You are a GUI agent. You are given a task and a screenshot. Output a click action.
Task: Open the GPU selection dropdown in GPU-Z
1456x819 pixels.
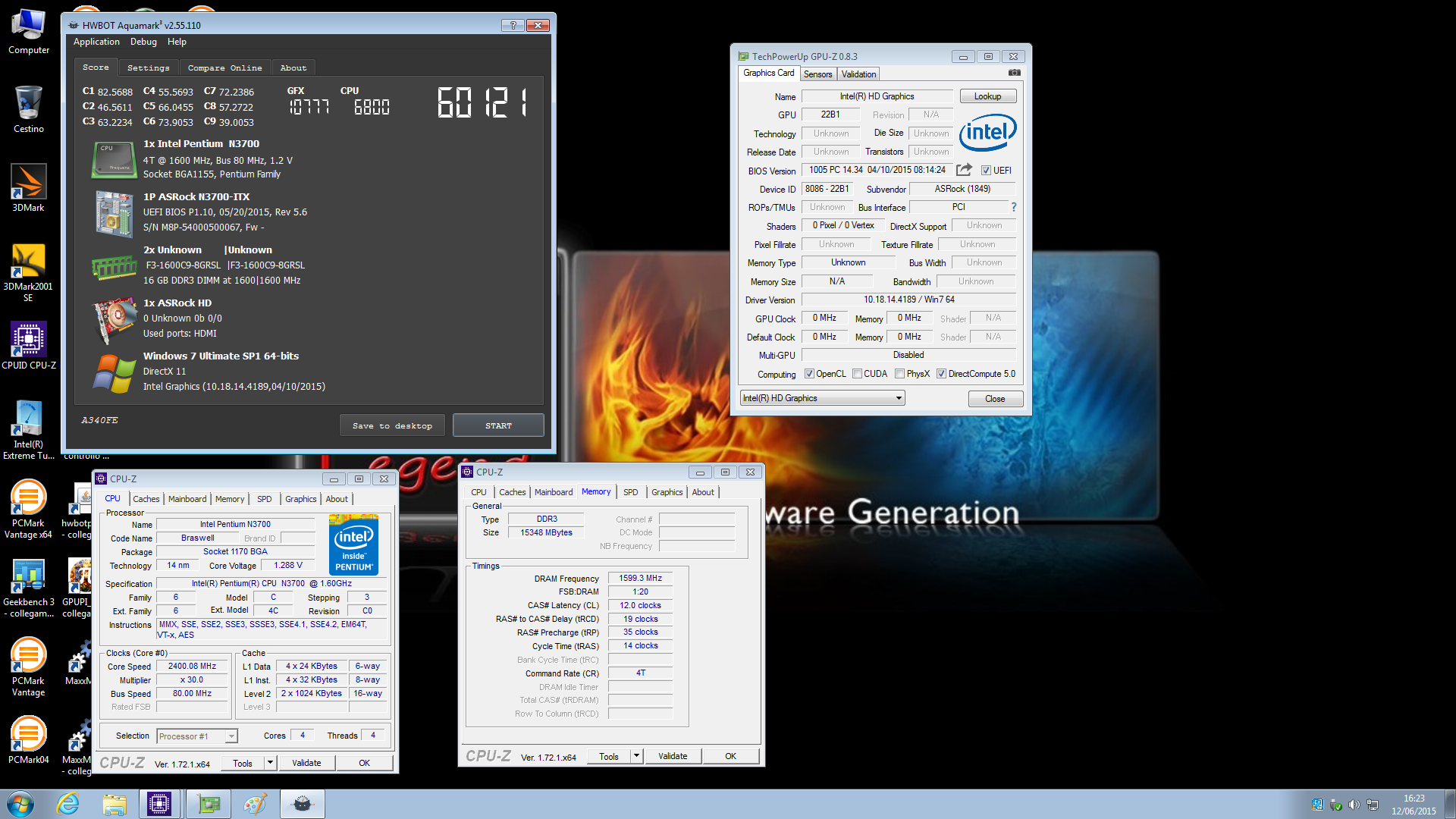click(822, 398)
